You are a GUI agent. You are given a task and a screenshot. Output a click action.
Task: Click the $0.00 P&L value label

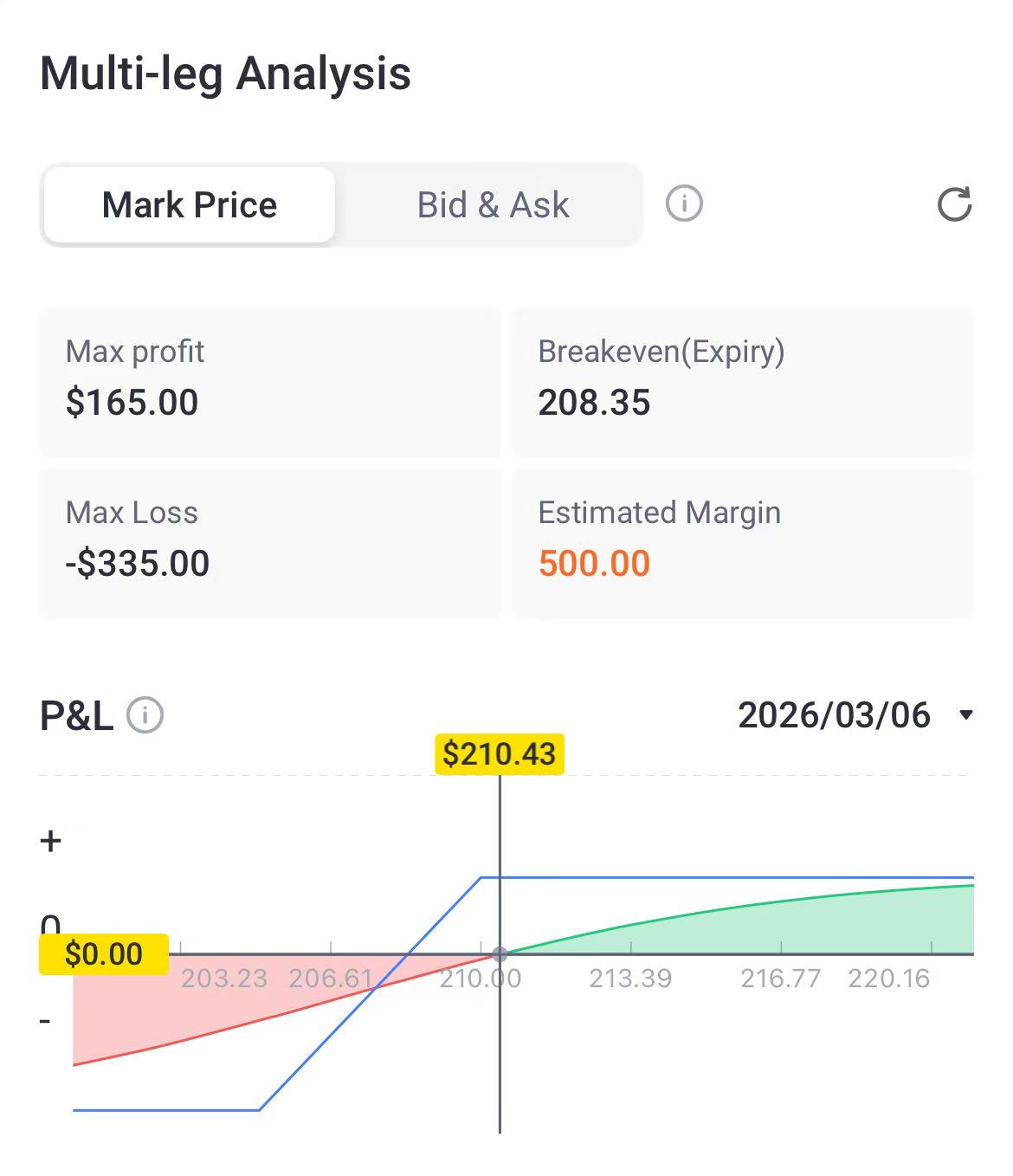click(x=104, y=953)
